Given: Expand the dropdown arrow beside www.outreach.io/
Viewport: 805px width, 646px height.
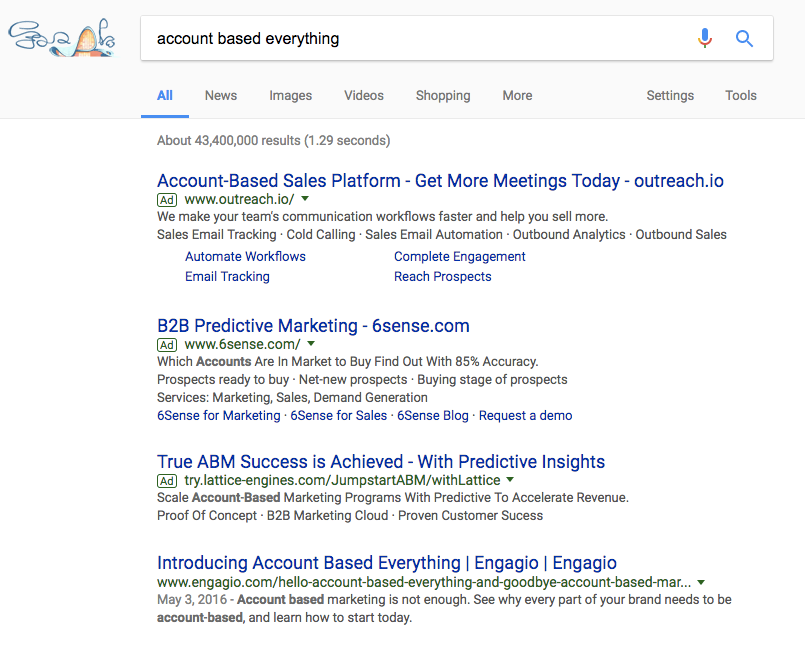Looking at the screenshot, I should [305, 198].
